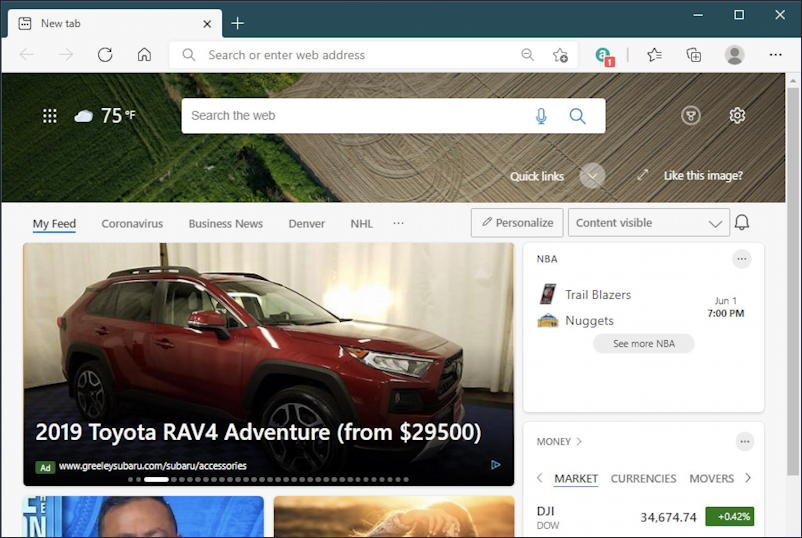Open the NHL feed tab
802x538 pixels.
pos(362,223)
